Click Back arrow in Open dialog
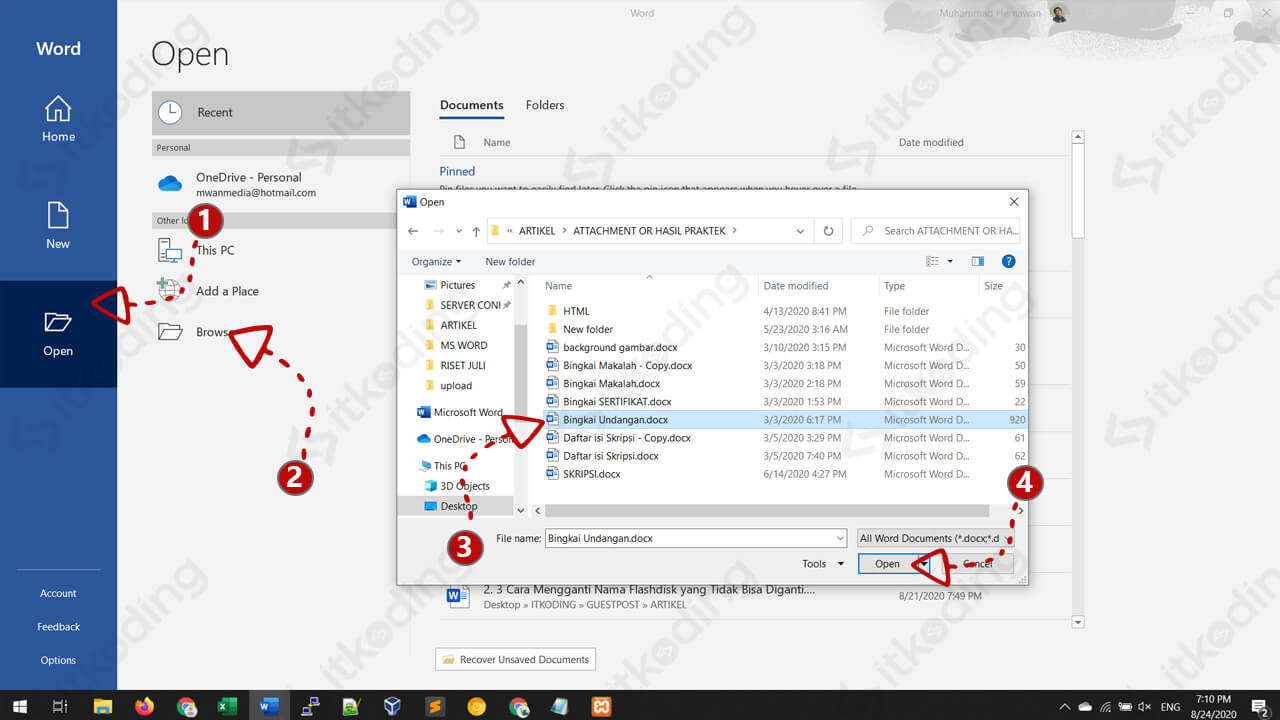Screen dimensions: 1280x720 pos(414,231)
